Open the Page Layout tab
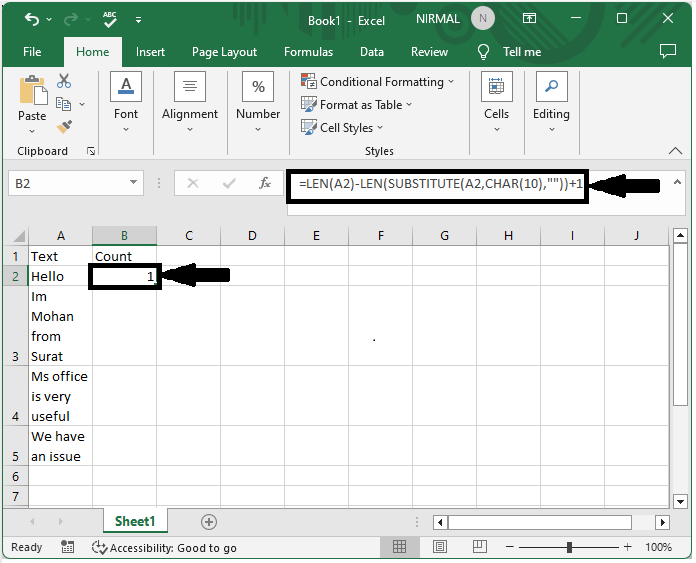This screenshot has width=696, height=563. (224, 52)
